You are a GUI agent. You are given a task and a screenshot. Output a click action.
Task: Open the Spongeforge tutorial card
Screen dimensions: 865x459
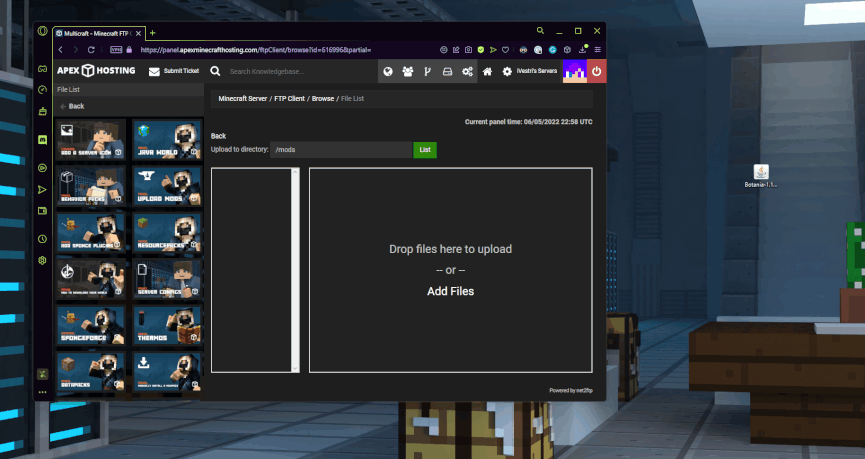[x=91, y=326]
